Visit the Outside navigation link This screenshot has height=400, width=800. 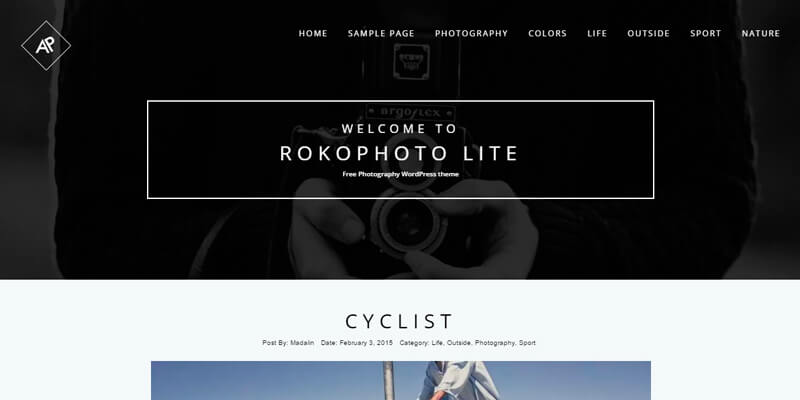(x=648, y=34)
